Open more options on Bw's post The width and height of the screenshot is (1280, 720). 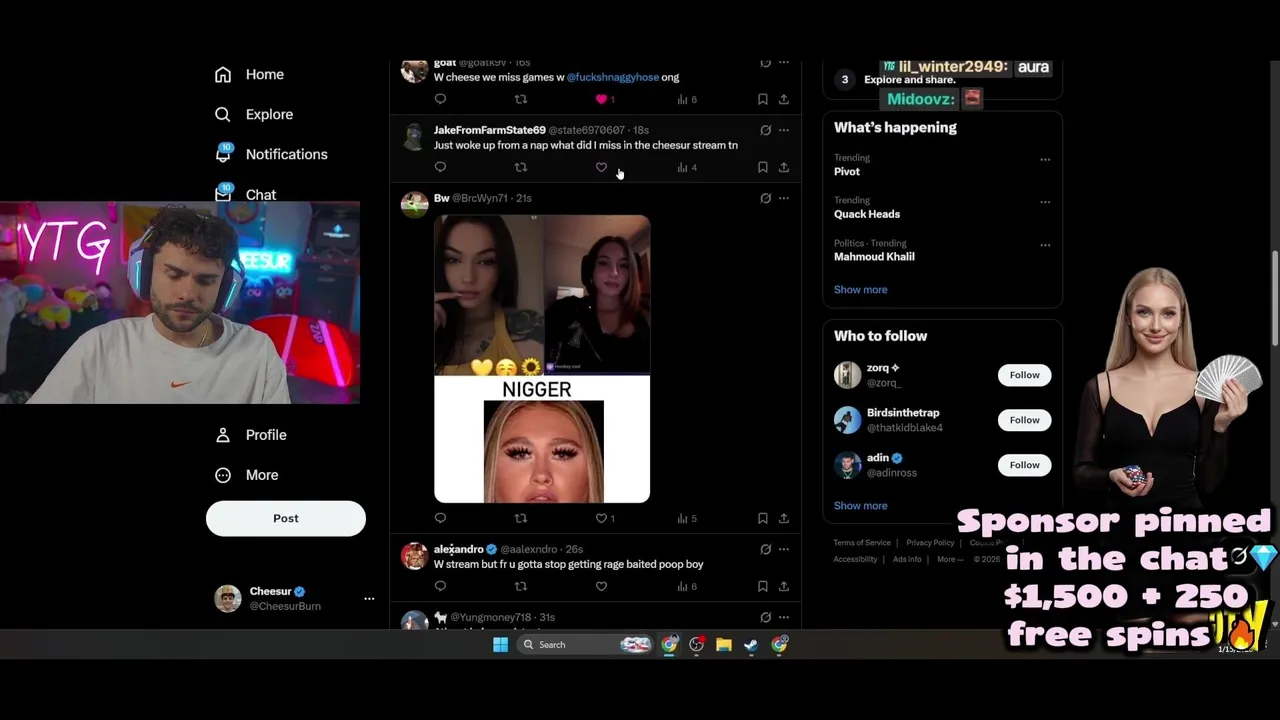click(784, 198)
